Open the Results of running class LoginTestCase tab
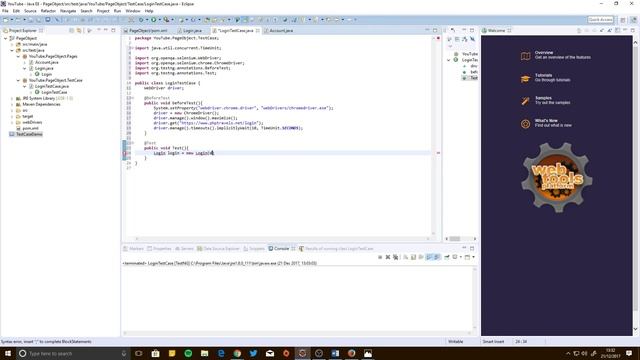The height and width of the screenshot is (360, 640). pos(336,249)
